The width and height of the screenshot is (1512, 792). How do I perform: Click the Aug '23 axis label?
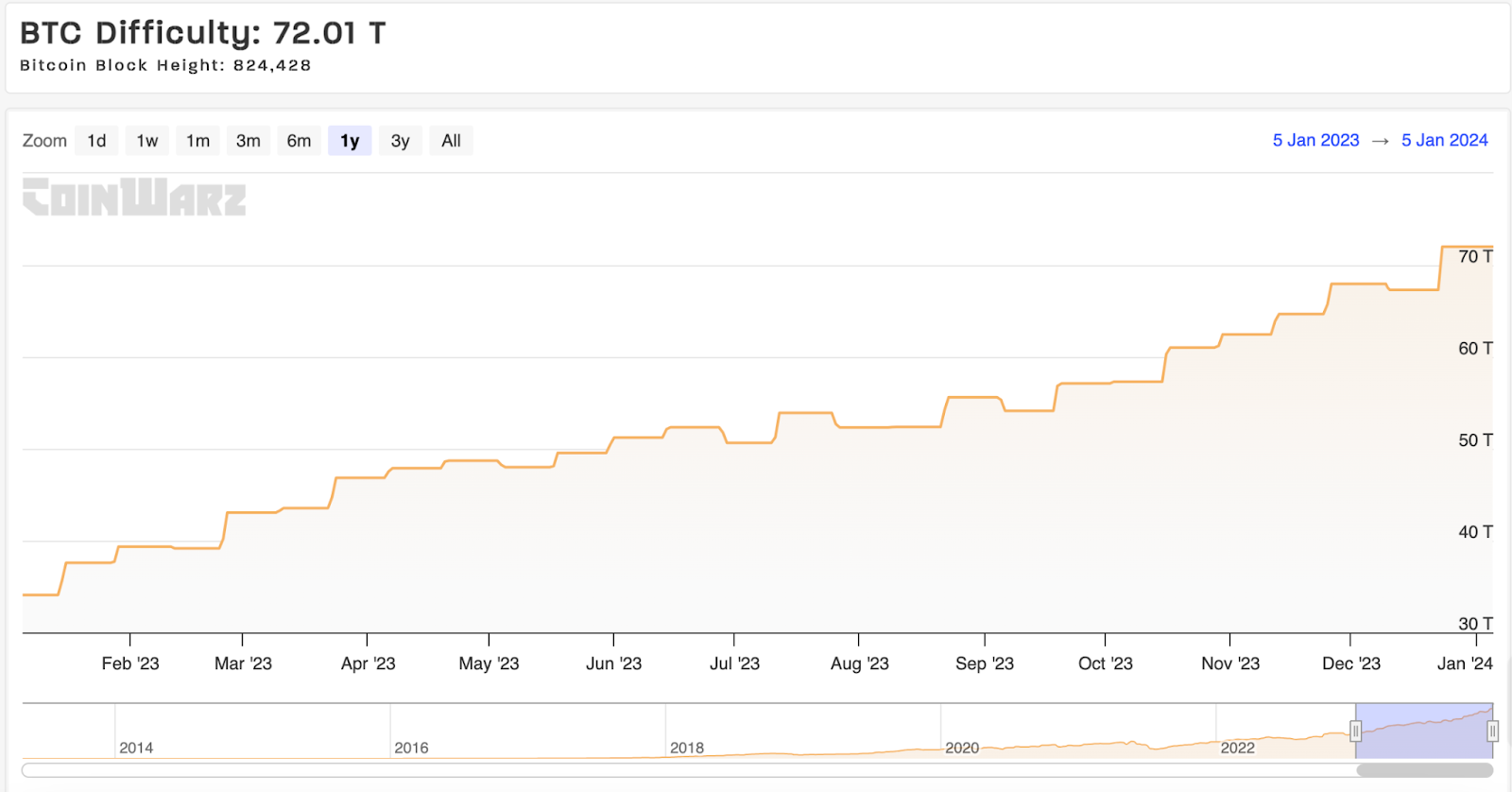pos(859,663)
